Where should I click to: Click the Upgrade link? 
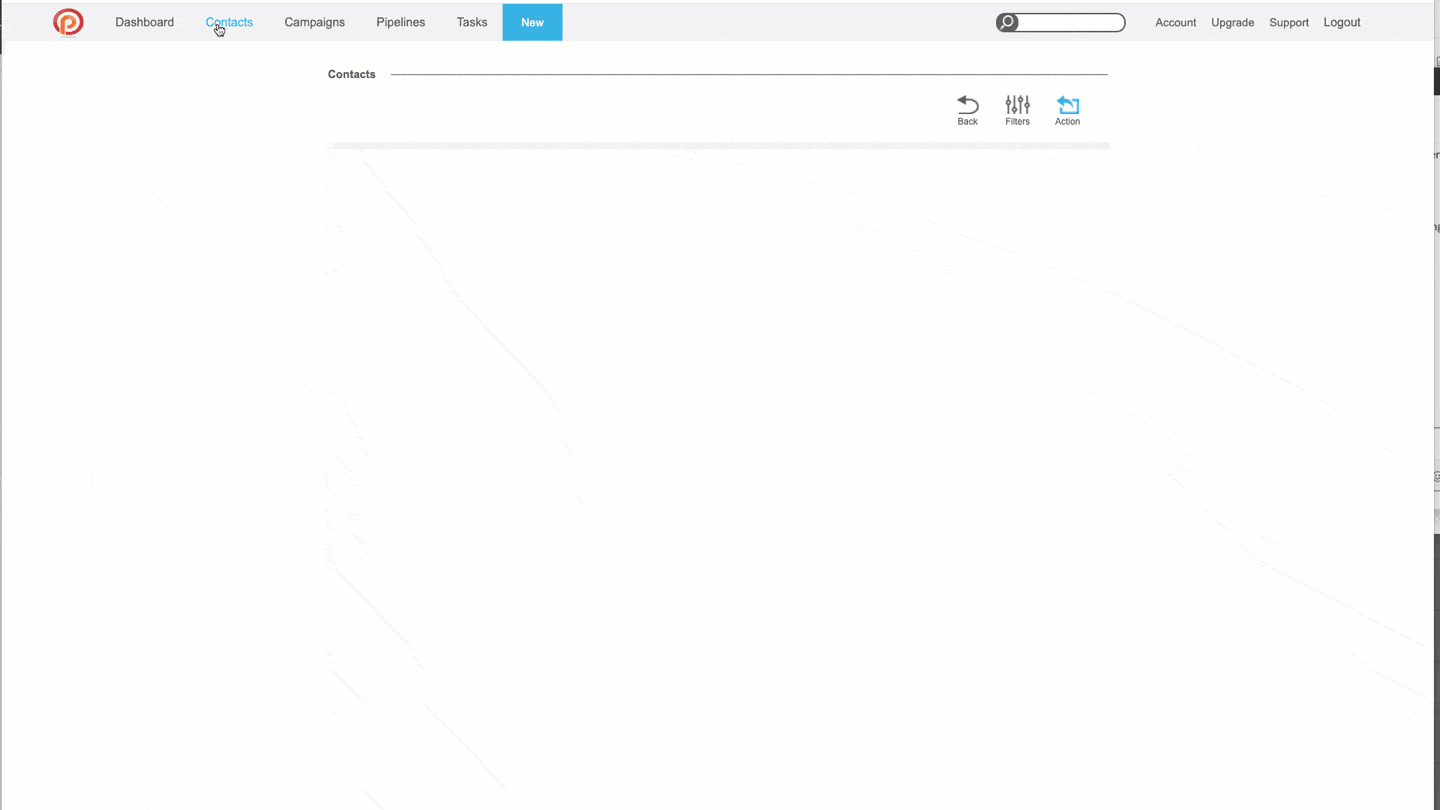coord(1232,22)
